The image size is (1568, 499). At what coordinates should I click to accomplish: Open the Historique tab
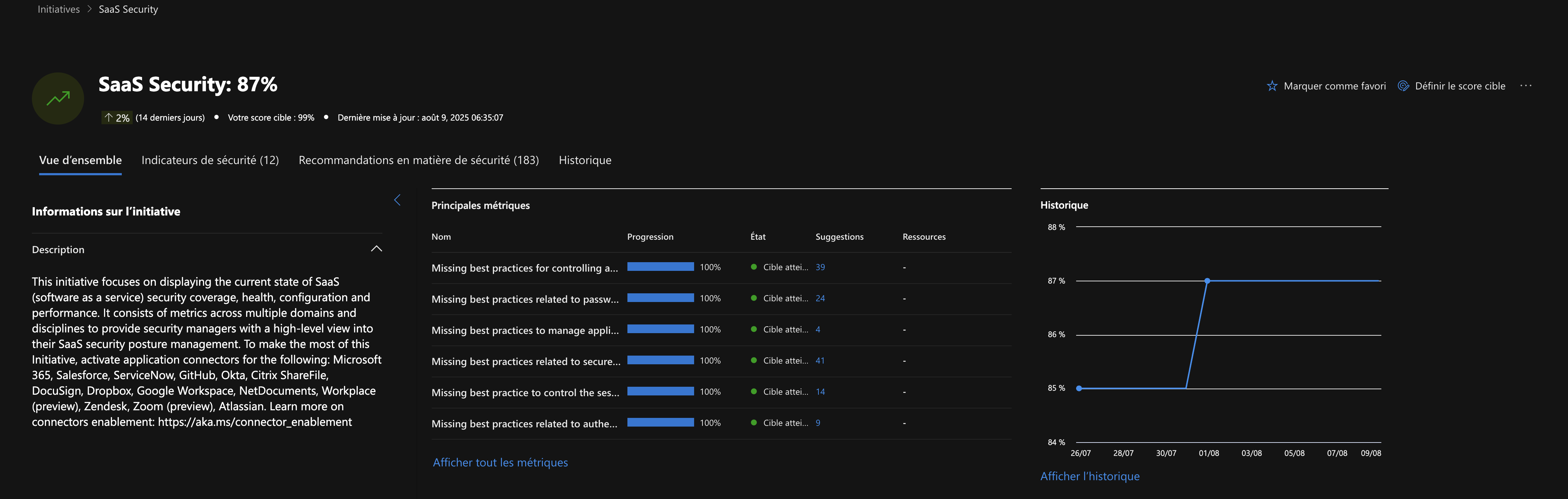pos(584,160)
